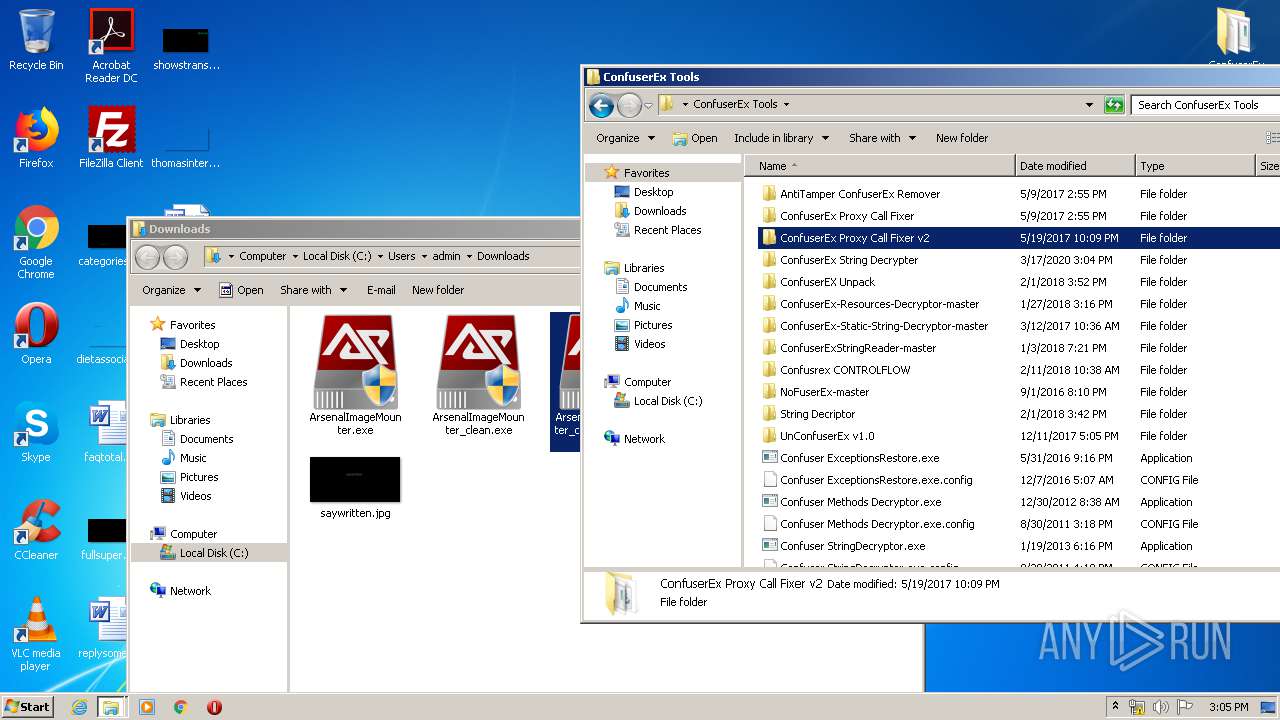Open CCleaner desktop shortcut

pos(36,530)
